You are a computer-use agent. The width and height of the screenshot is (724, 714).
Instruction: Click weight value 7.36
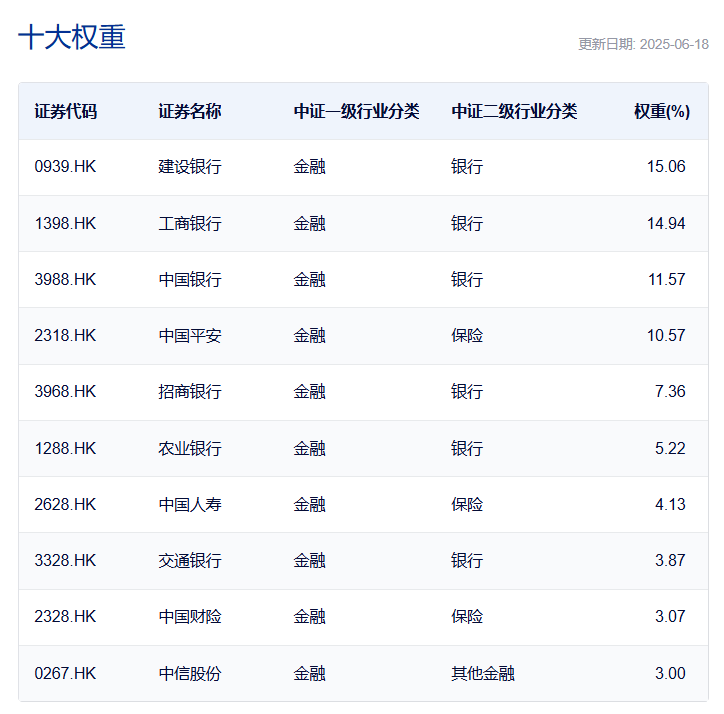click(670, 392)
